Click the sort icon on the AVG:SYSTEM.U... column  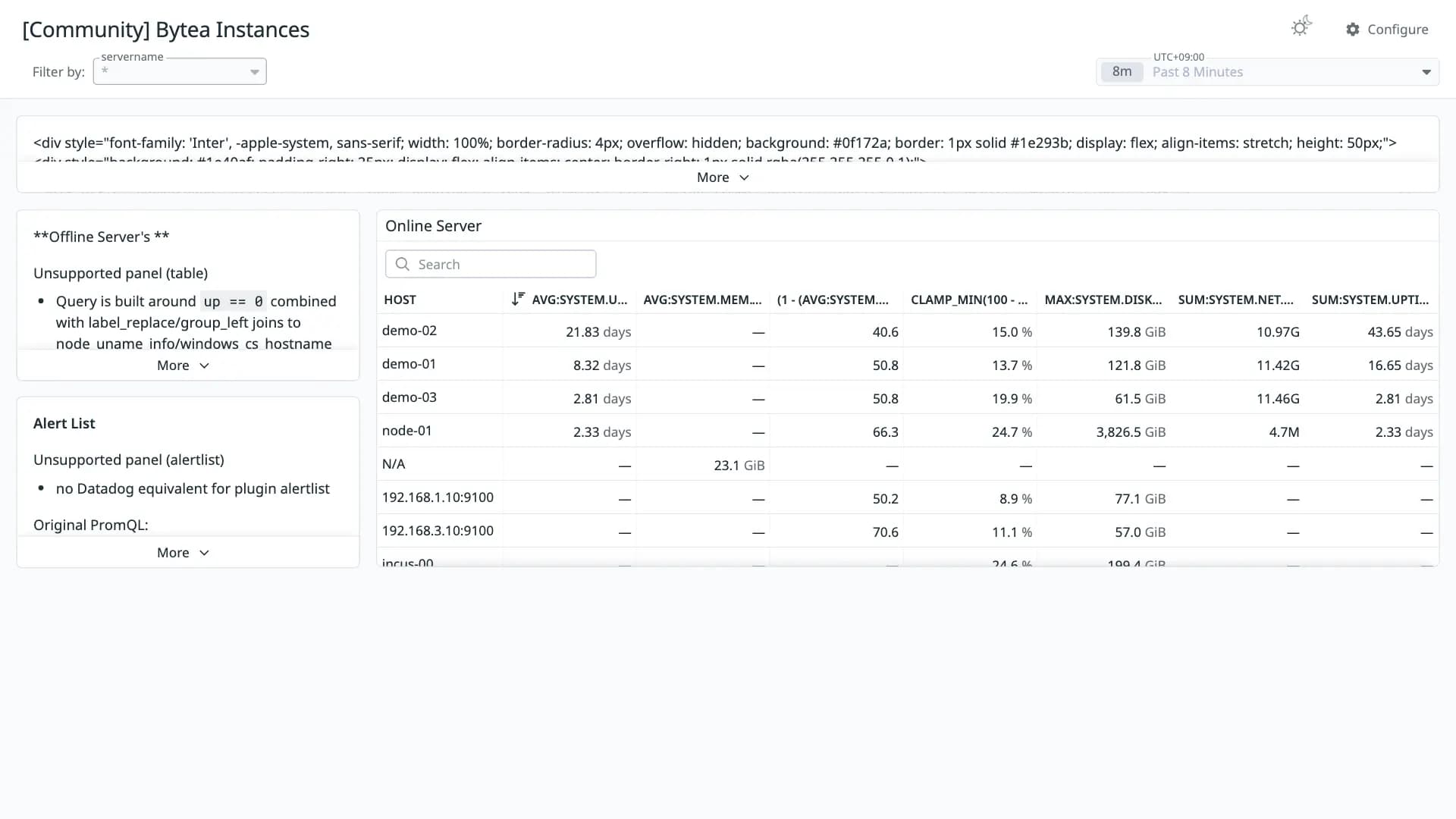518,299
